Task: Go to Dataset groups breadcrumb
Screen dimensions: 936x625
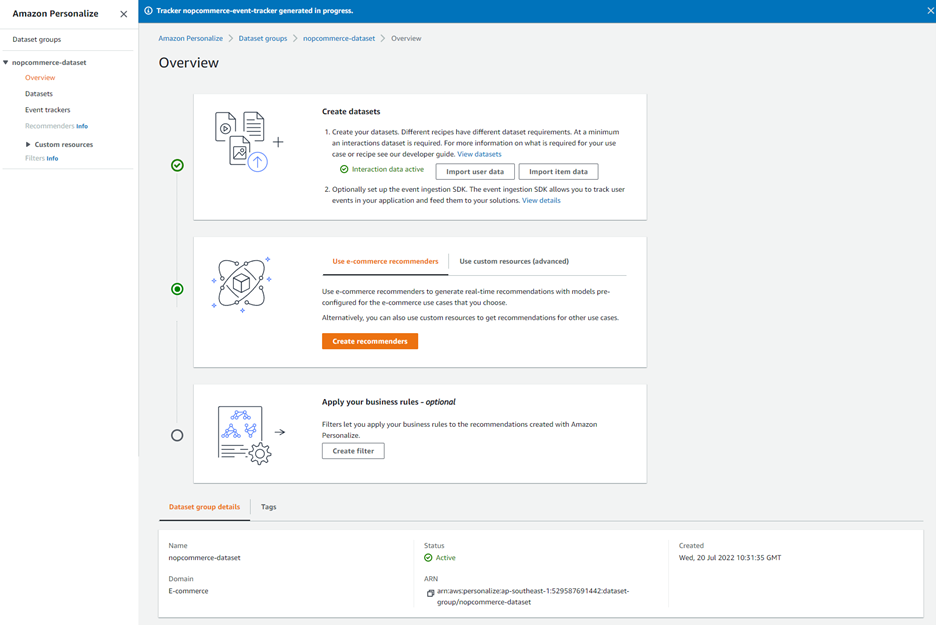Action: click(x=263, y=38)
